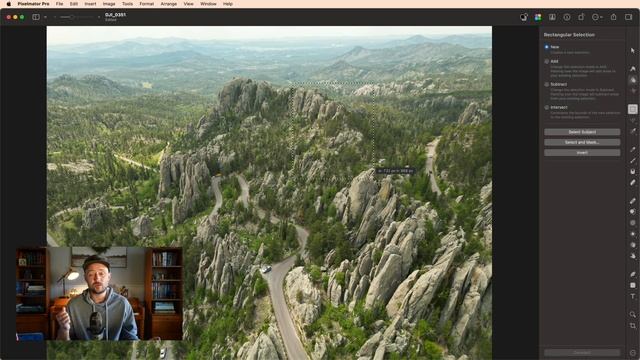The height and width of the screenshot is (360, 640).
Task: Select the pencil-shaped pixel paint tool
Action: pyautogui.click(x=633, y=161)
